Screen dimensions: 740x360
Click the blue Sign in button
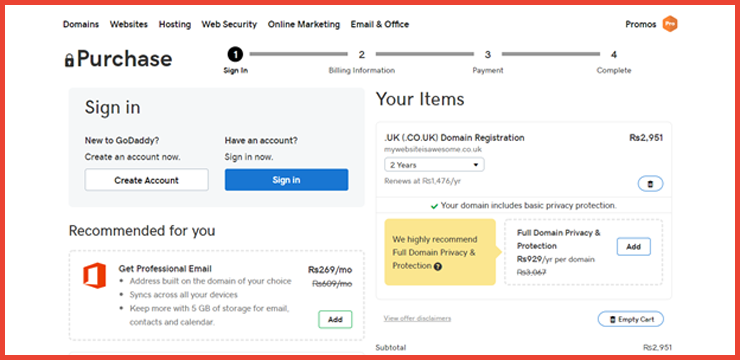(286, 180)
